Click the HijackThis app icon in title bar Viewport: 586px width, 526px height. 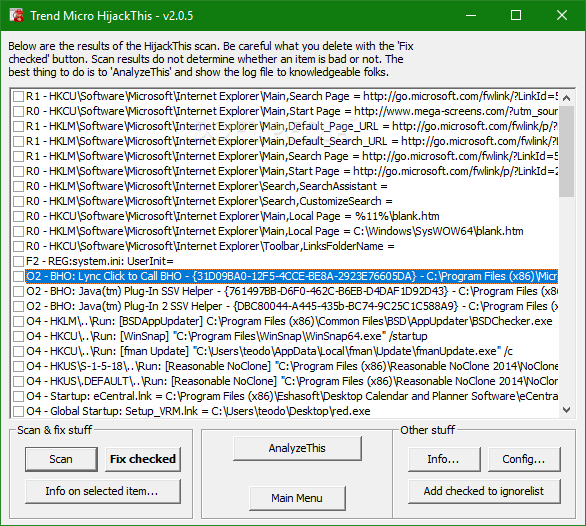[17, 16]
